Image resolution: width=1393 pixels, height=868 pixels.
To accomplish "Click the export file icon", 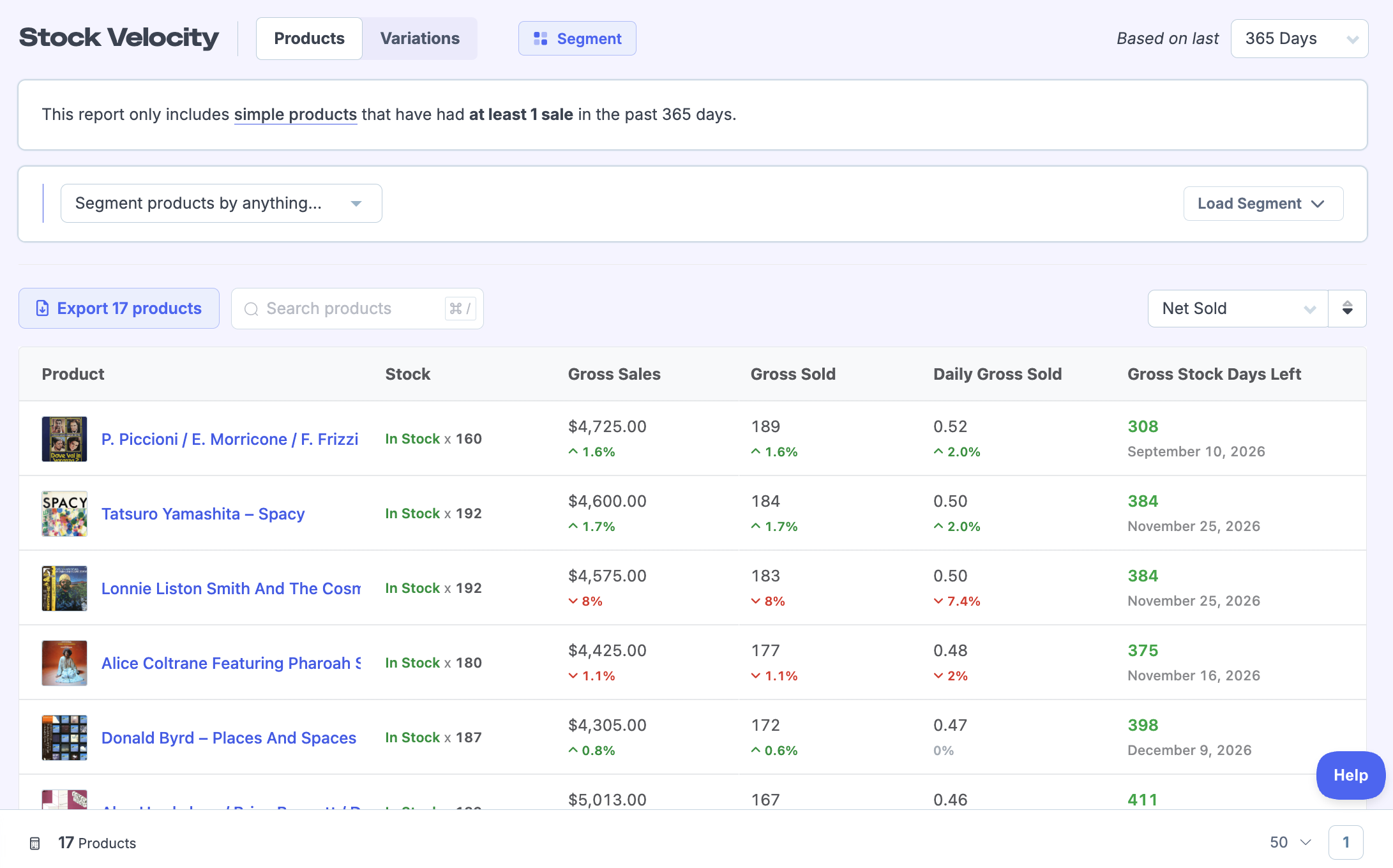I will point(42,308).
